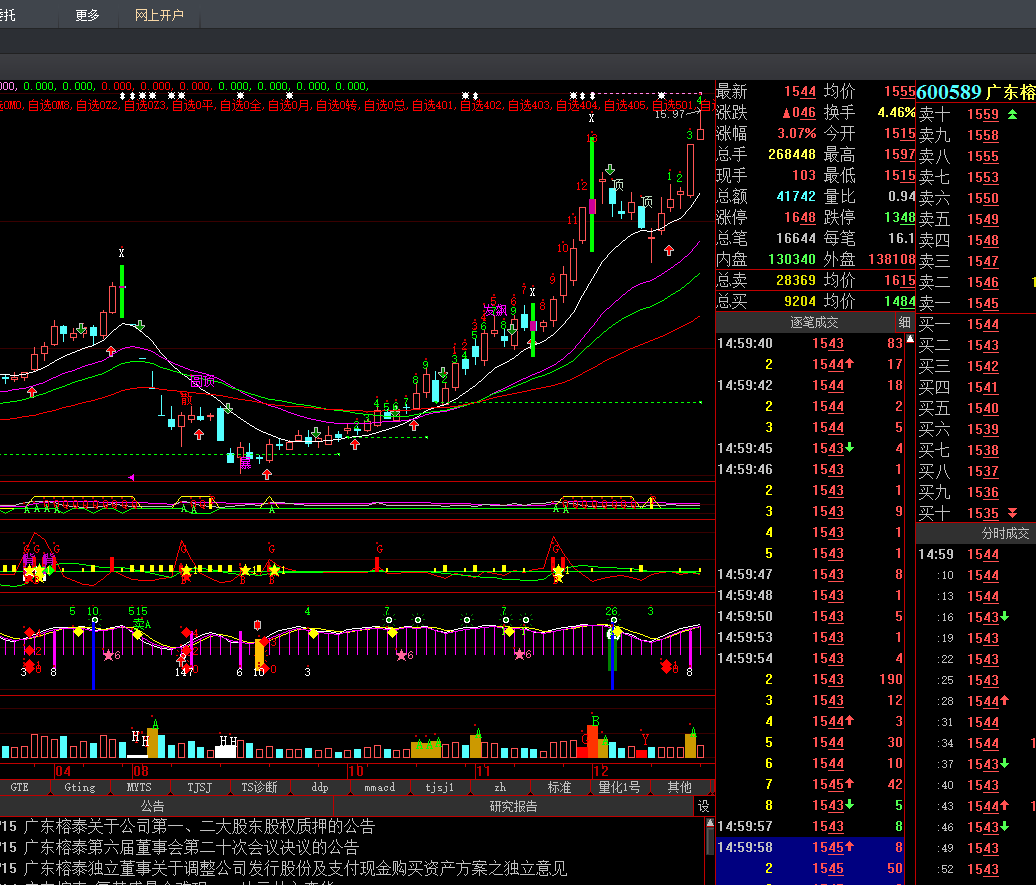Click the 总卖 28369 value
Viewport: 1036px width, 885px height.
pos(796,280)
